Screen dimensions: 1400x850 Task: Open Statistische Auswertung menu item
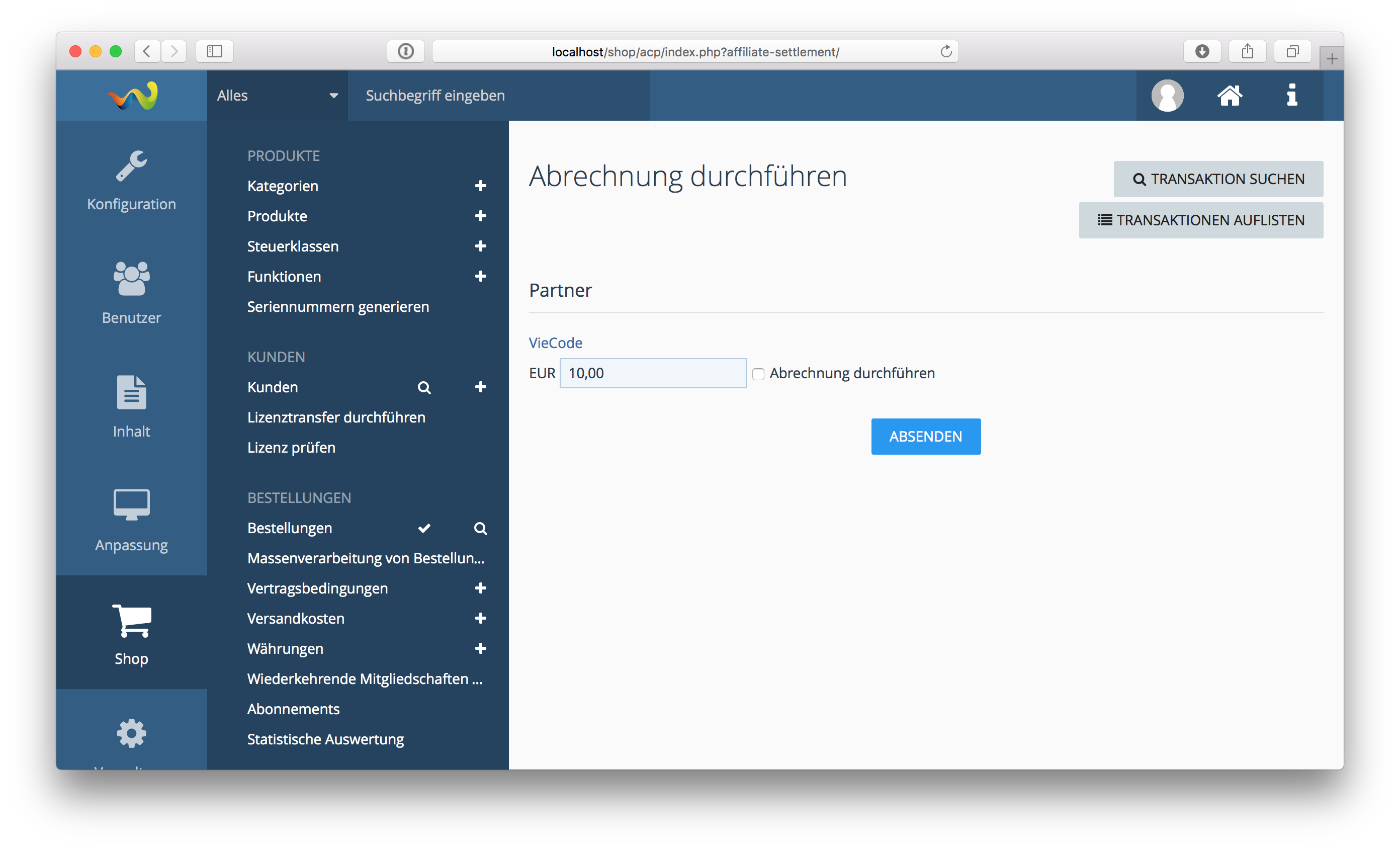pos(325,740)
